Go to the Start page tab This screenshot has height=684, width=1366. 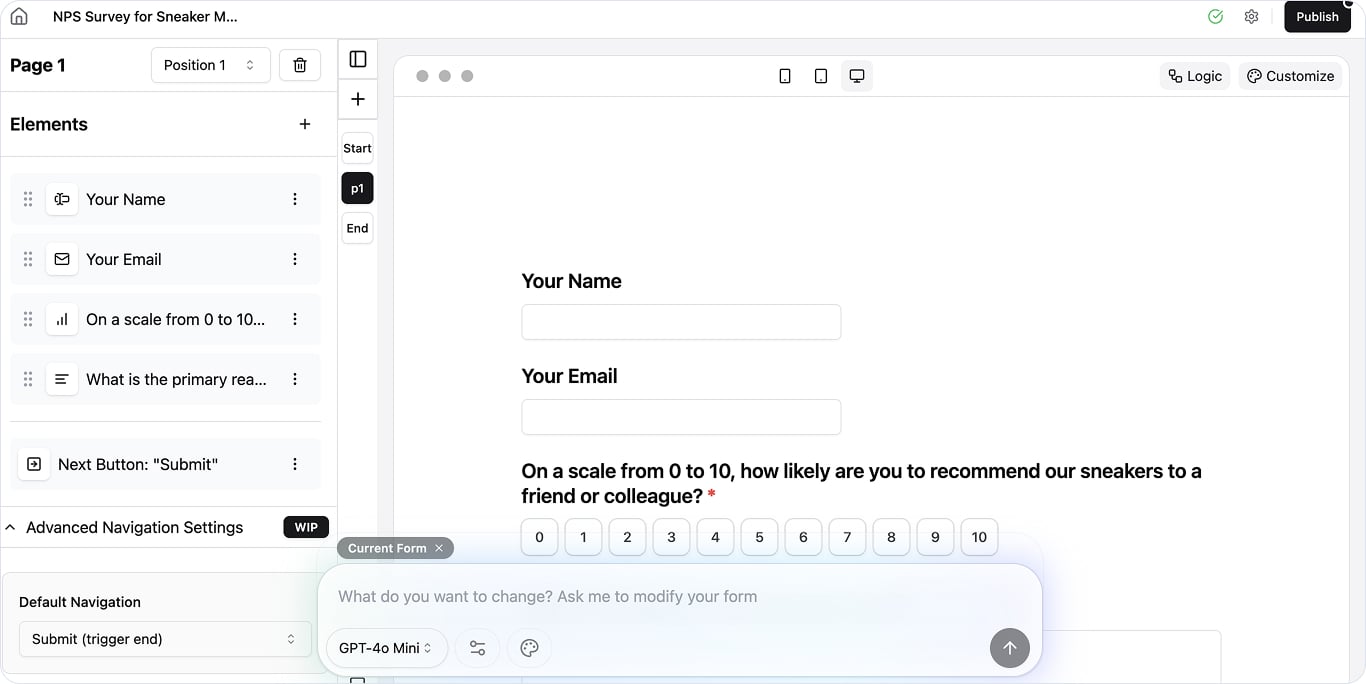pyautogui.click(x=357, y=148)
